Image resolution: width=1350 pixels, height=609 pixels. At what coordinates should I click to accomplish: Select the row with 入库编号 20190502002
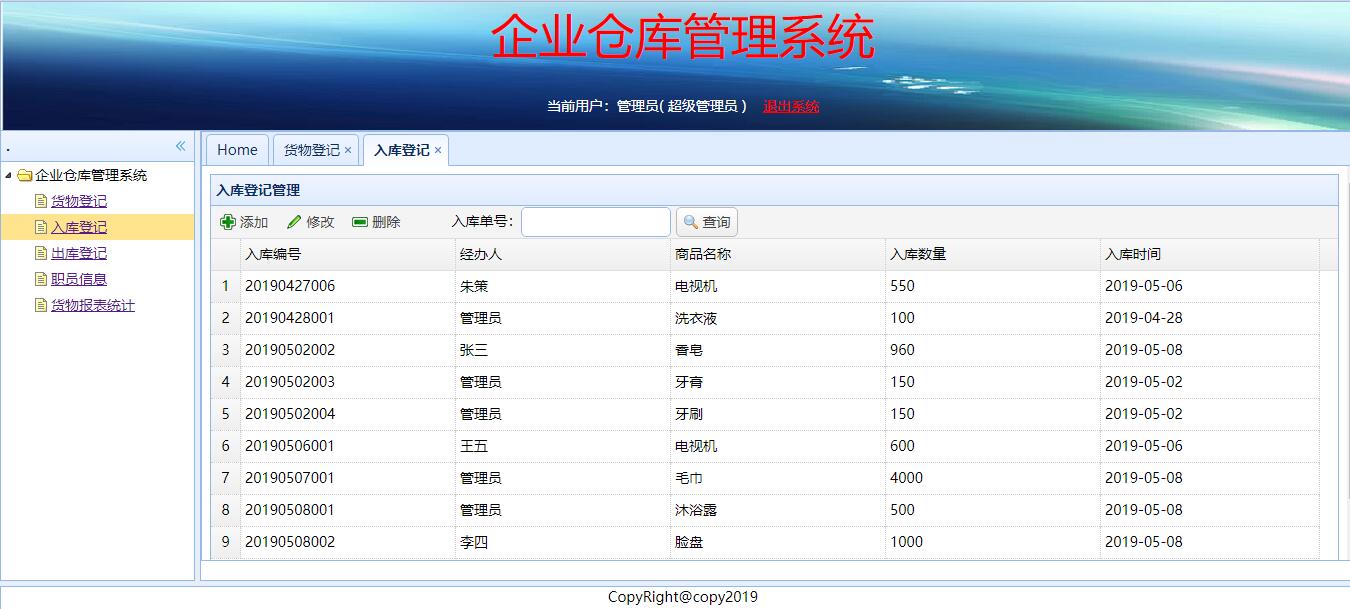point(290,350)
